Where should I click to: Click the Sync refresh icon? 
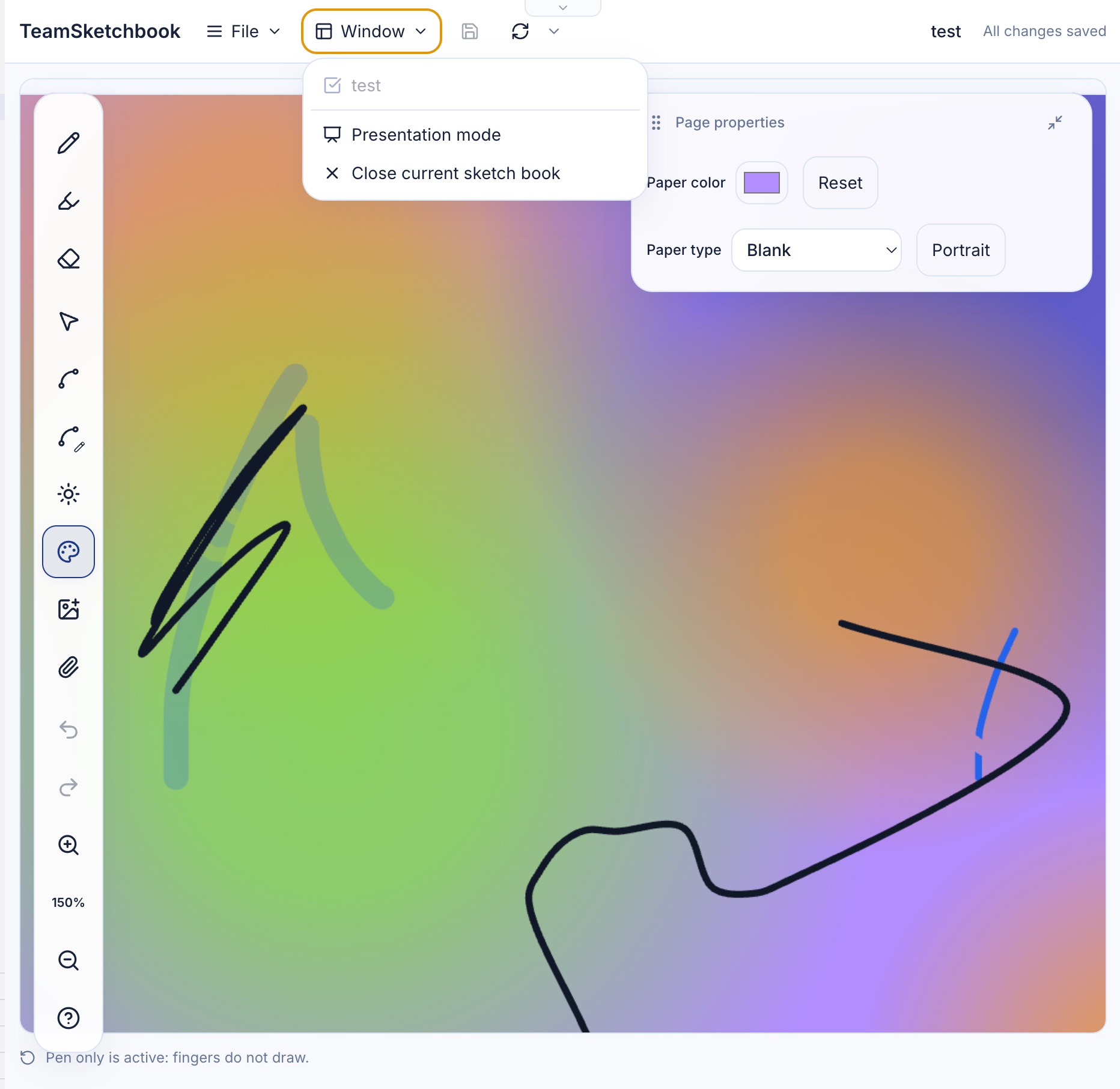pyautogui.click(x=520, y=31)
